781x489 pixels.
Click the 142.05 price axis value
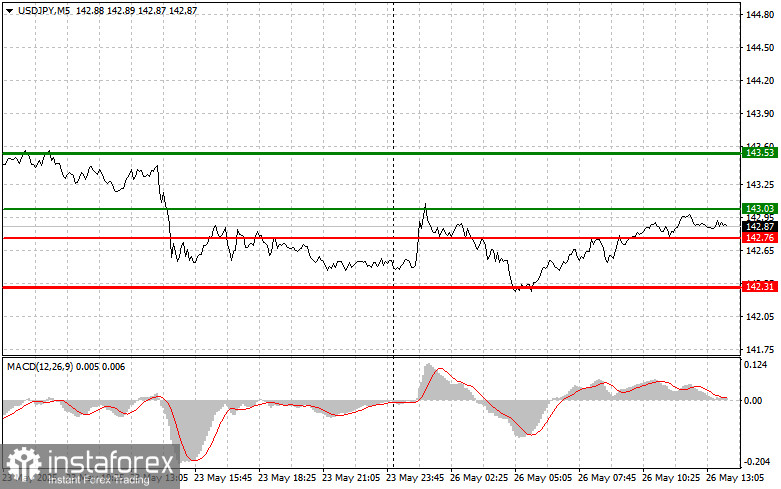(760, 317)
